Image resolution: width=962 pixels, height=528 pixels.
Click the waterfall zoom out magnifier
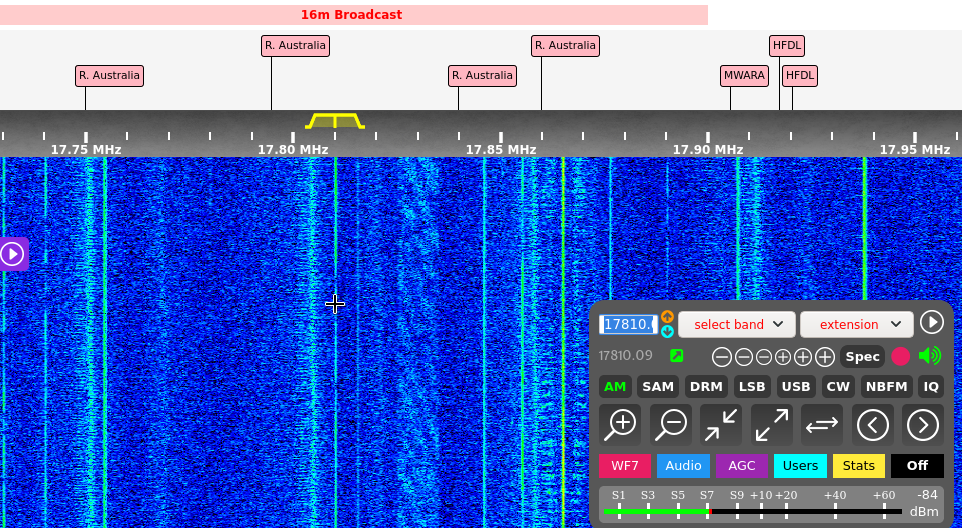tap(671, 425)
